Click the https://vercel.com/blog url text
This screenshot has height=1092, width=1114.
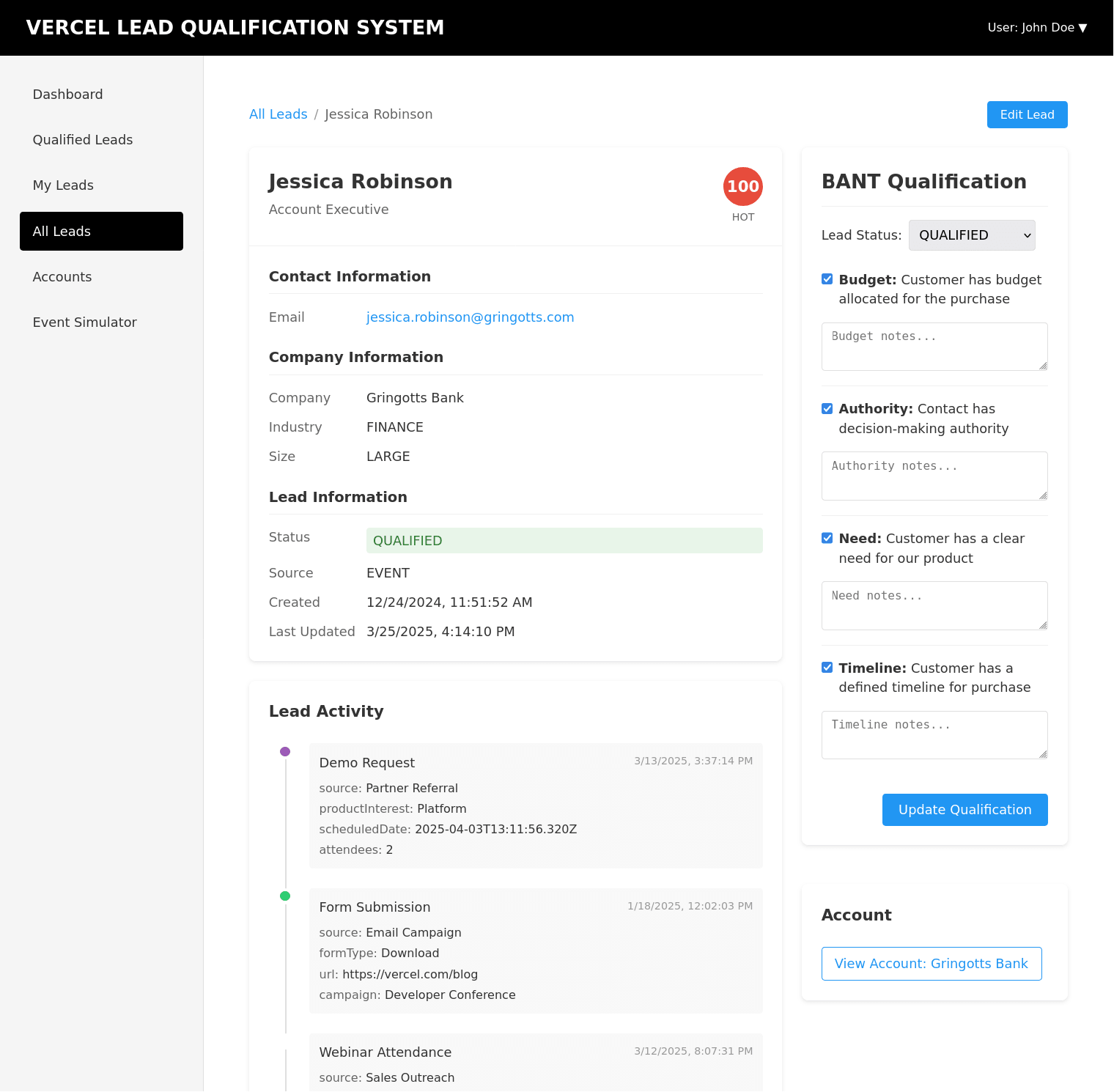(x=410, y=975)
